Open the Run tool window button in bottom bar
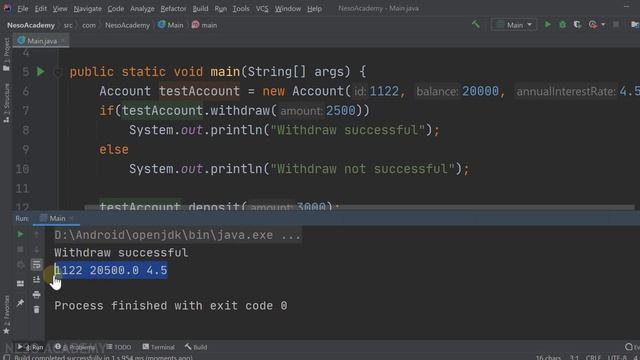The image size is (640, 360). pyautogui.click(x=31, y=347)
